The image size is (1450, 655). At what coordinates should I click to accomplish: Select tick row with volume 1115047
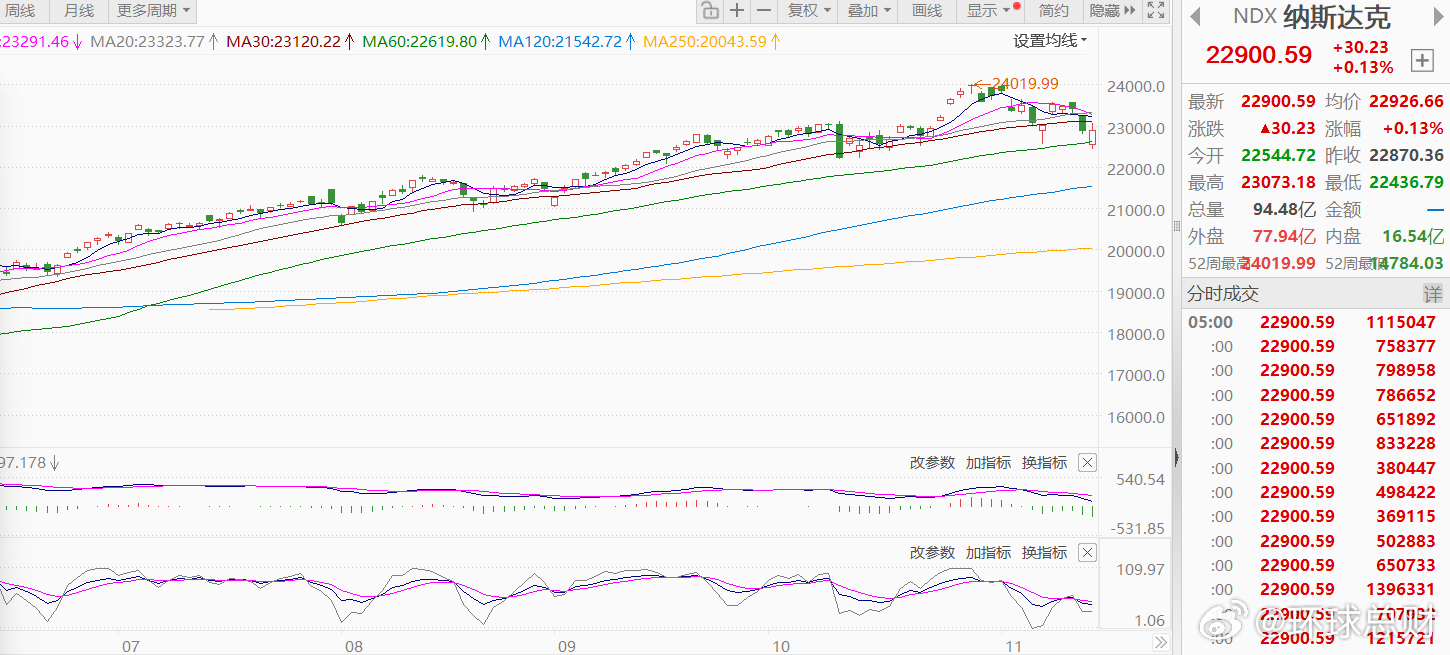pos(1314,322)
